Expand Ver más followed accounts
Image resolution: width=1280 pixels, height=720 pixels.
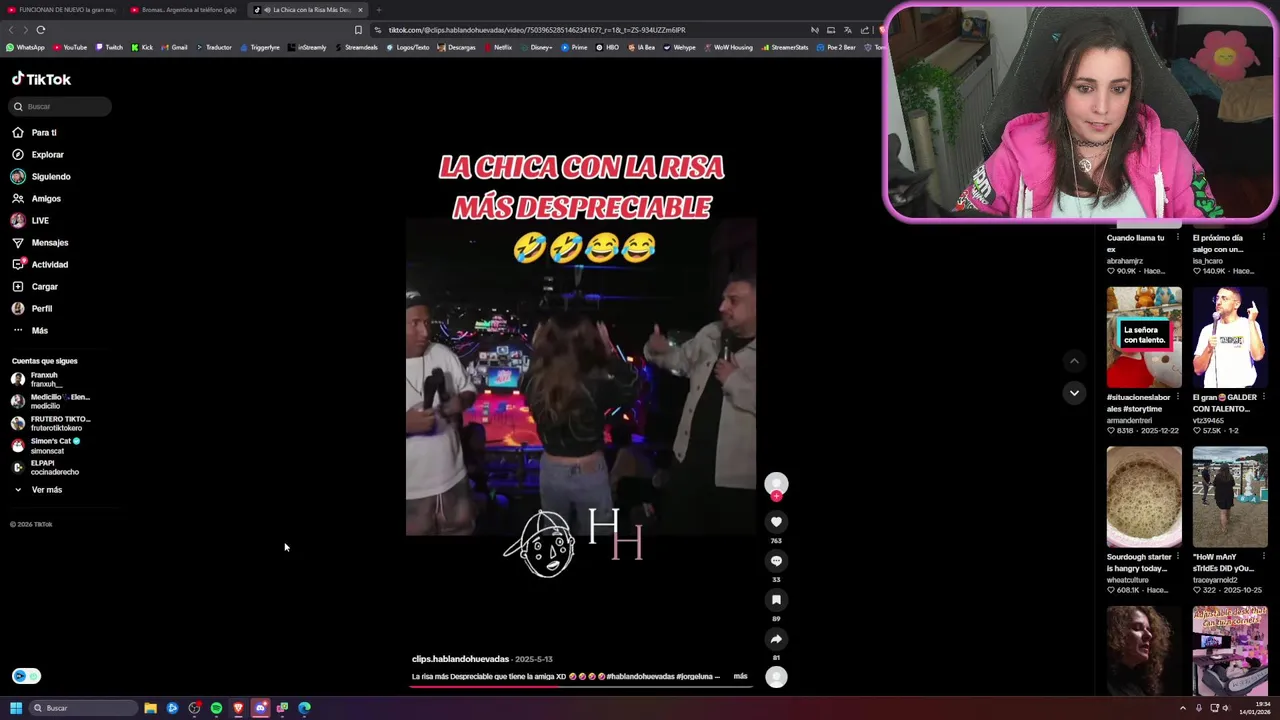coord(38,490)
